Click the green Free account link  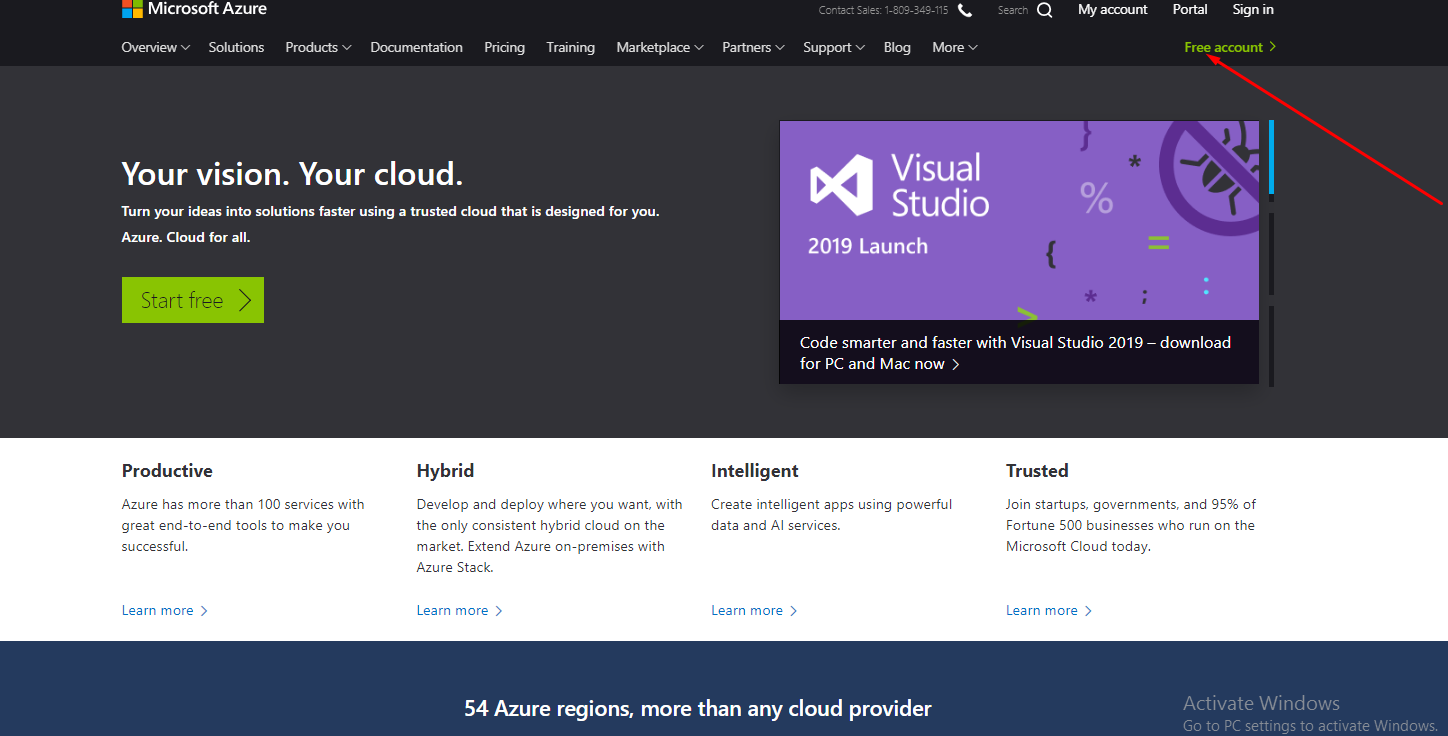tap(1230, 47)
